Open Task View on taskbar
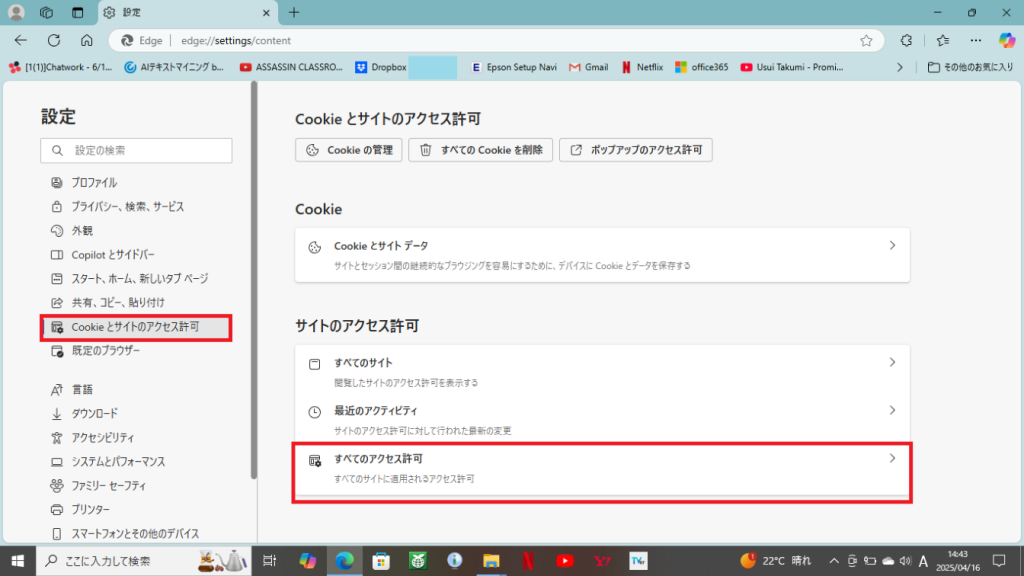Screen dimensions: 1024x576 (269, 561)
